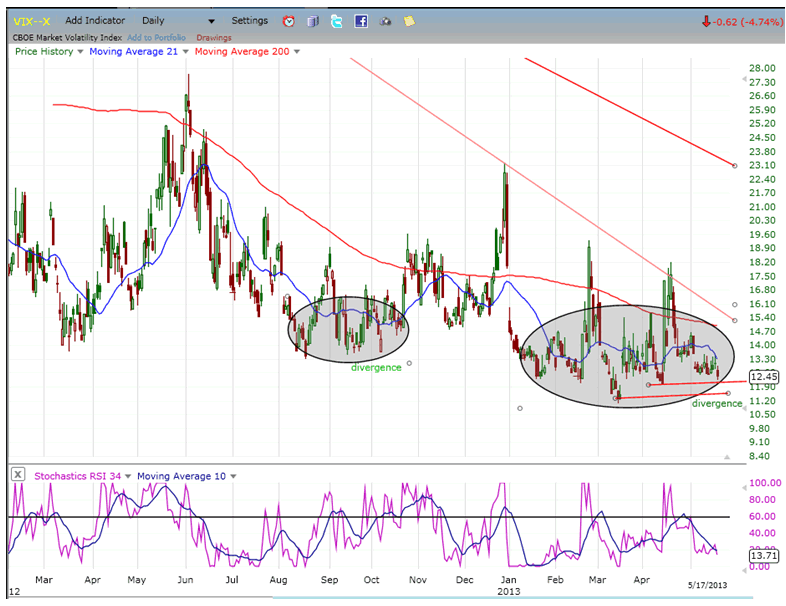Screen dimensions: 786x606
Task: Close the Stochastics RSI indicator pane
Action: (17, 476)
